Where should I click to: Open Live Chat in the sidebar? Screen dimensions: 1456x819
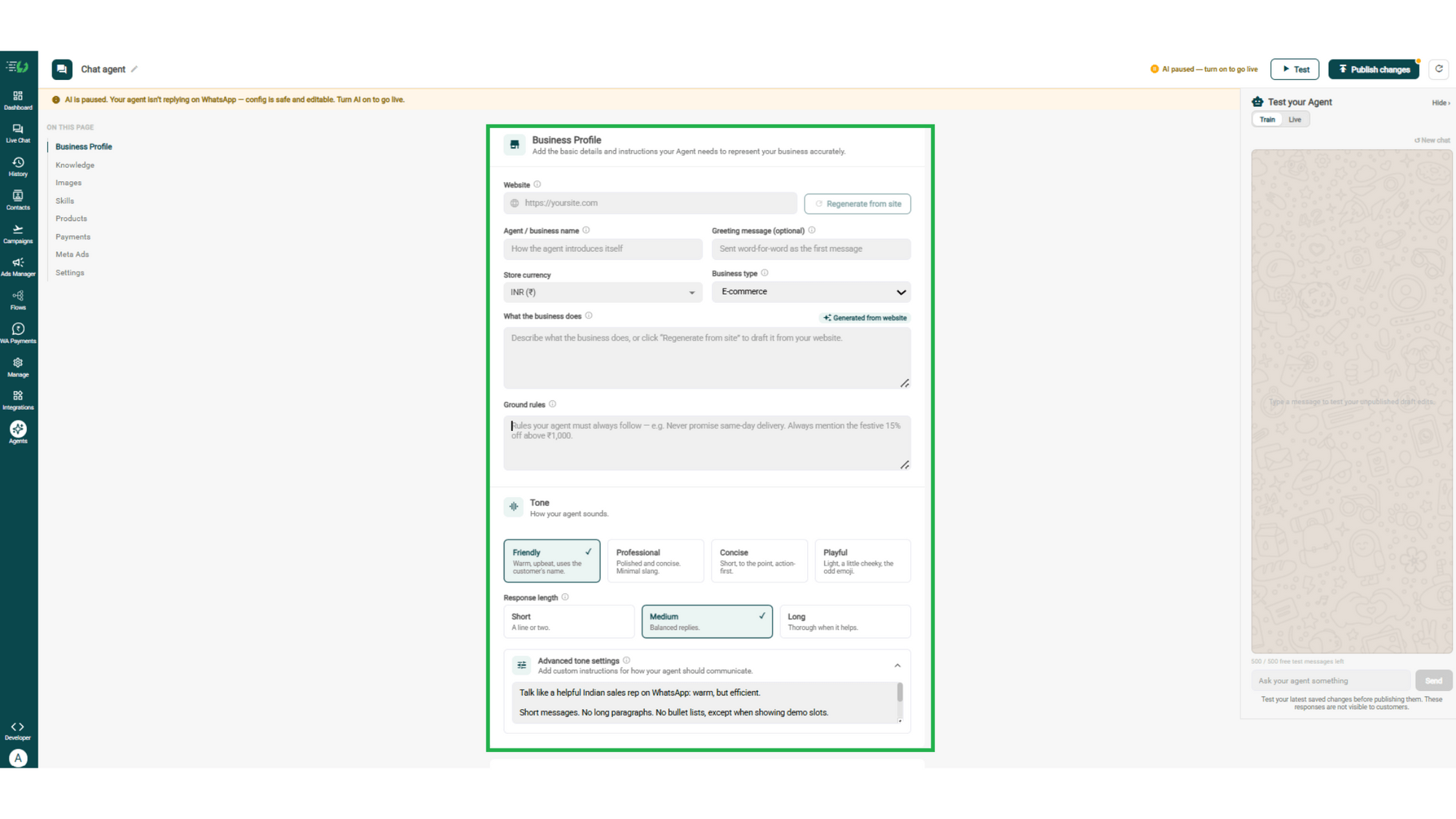(18, 133)
